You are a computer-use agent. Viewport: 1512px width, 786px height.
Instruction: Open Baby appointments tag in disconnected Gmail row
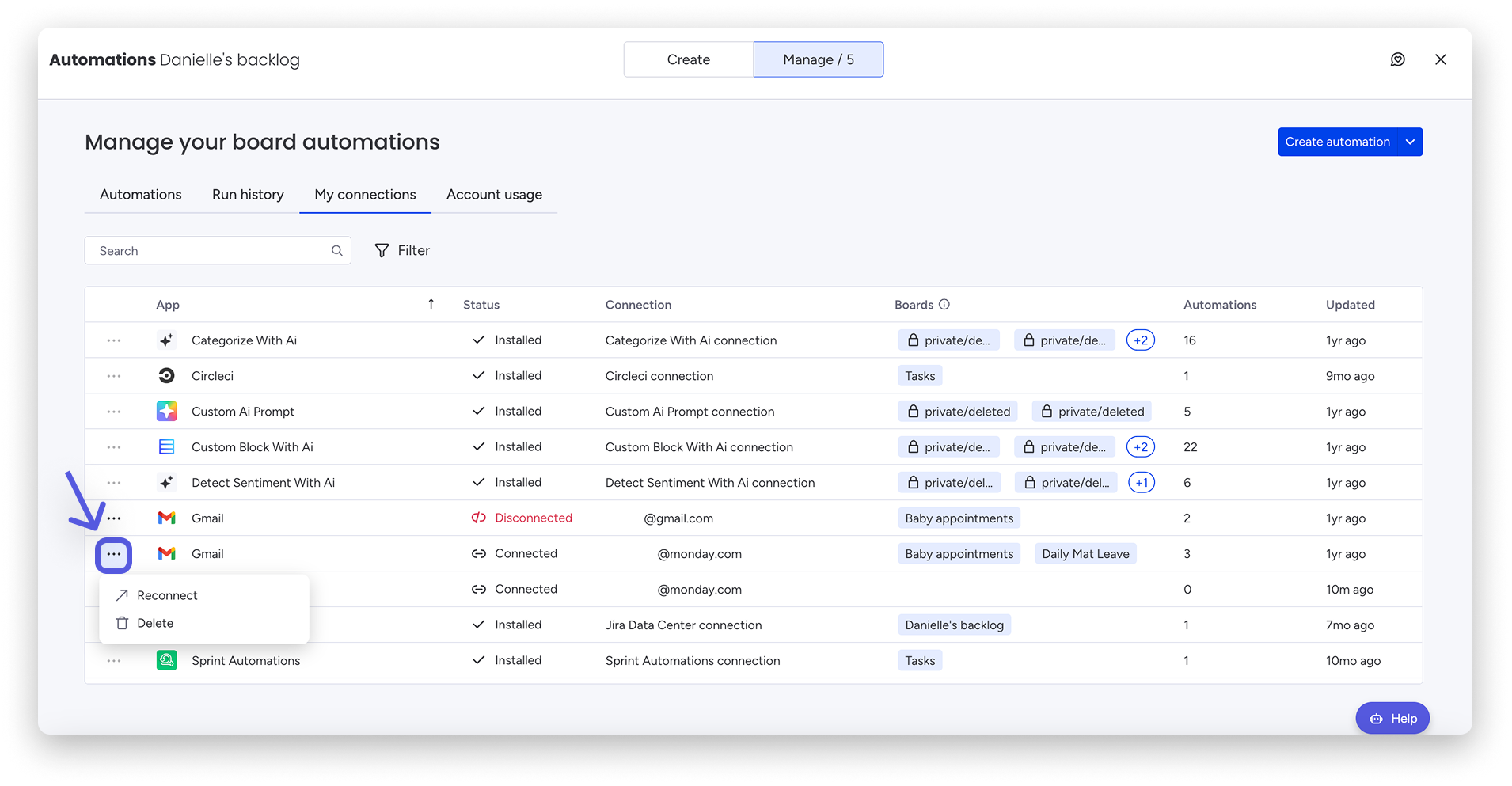pos(959,518)
